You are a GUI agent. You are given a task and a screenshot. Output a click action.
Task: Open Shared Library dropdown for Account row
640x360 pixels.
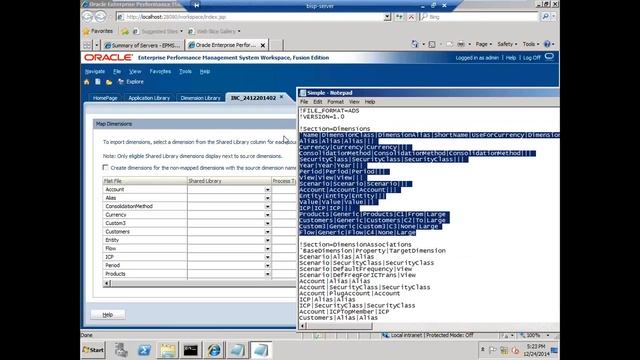click(267, 189)
